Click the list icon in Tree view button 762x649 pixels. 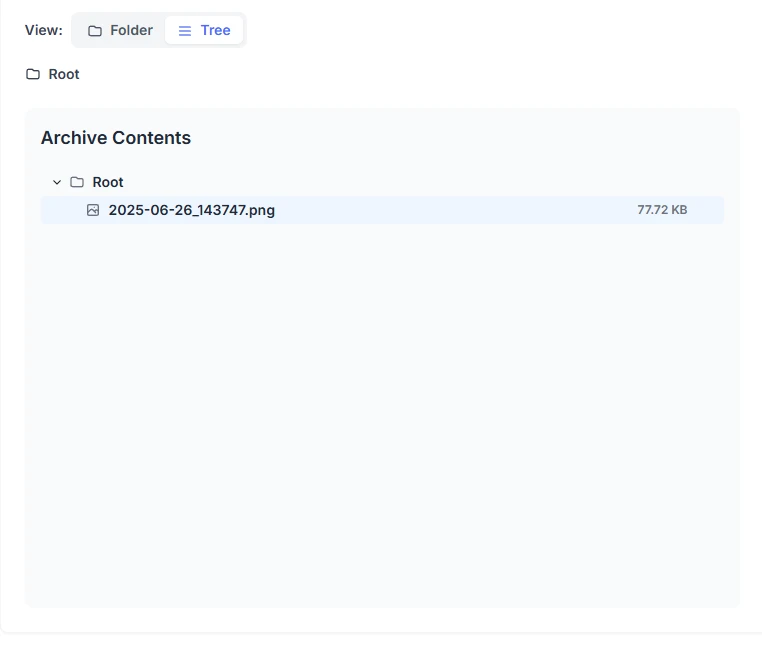(185, 31)
